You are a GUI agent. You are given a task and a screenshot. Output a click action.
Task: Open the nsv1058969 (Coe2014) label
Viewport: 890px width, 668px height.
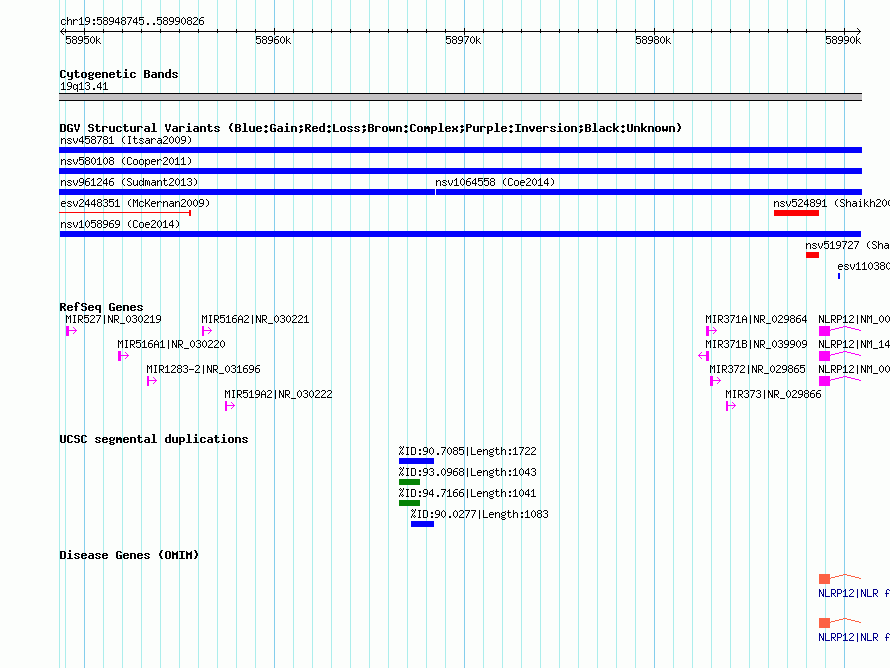120,224
